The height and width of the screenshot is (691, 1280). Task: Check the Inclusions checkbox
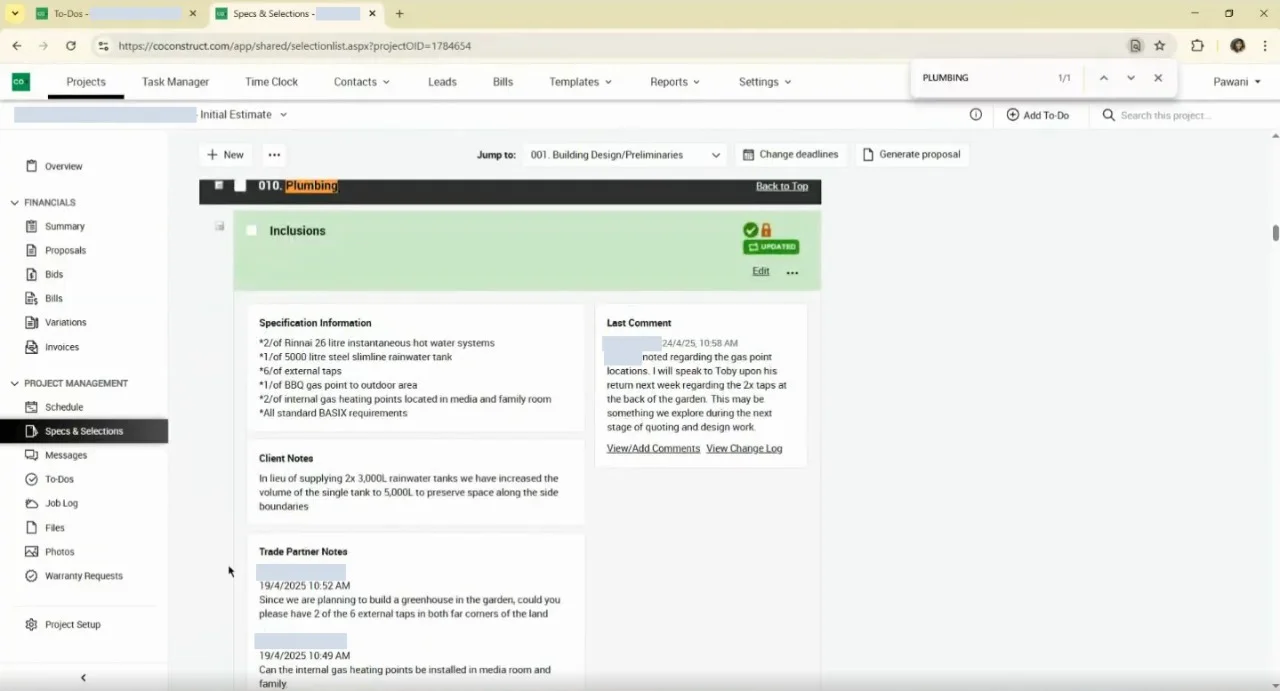point(252,230)
